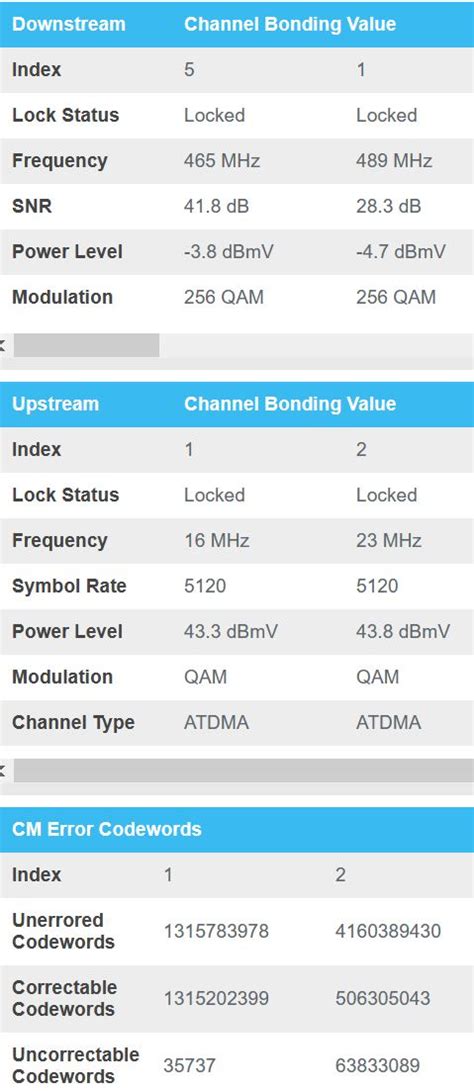Click left scroll arrow under Upstream table

click(3, 770)
